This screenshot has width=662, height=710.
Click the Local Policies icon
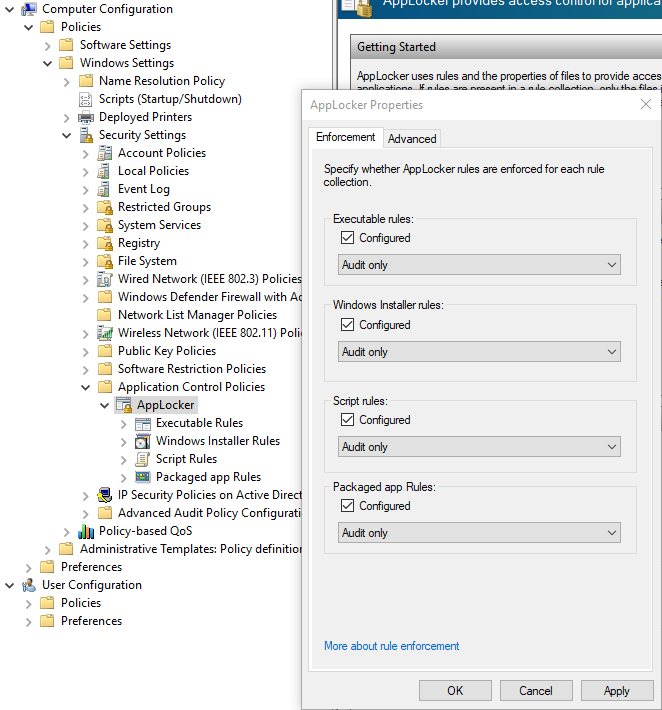click(x=104, y=171)
